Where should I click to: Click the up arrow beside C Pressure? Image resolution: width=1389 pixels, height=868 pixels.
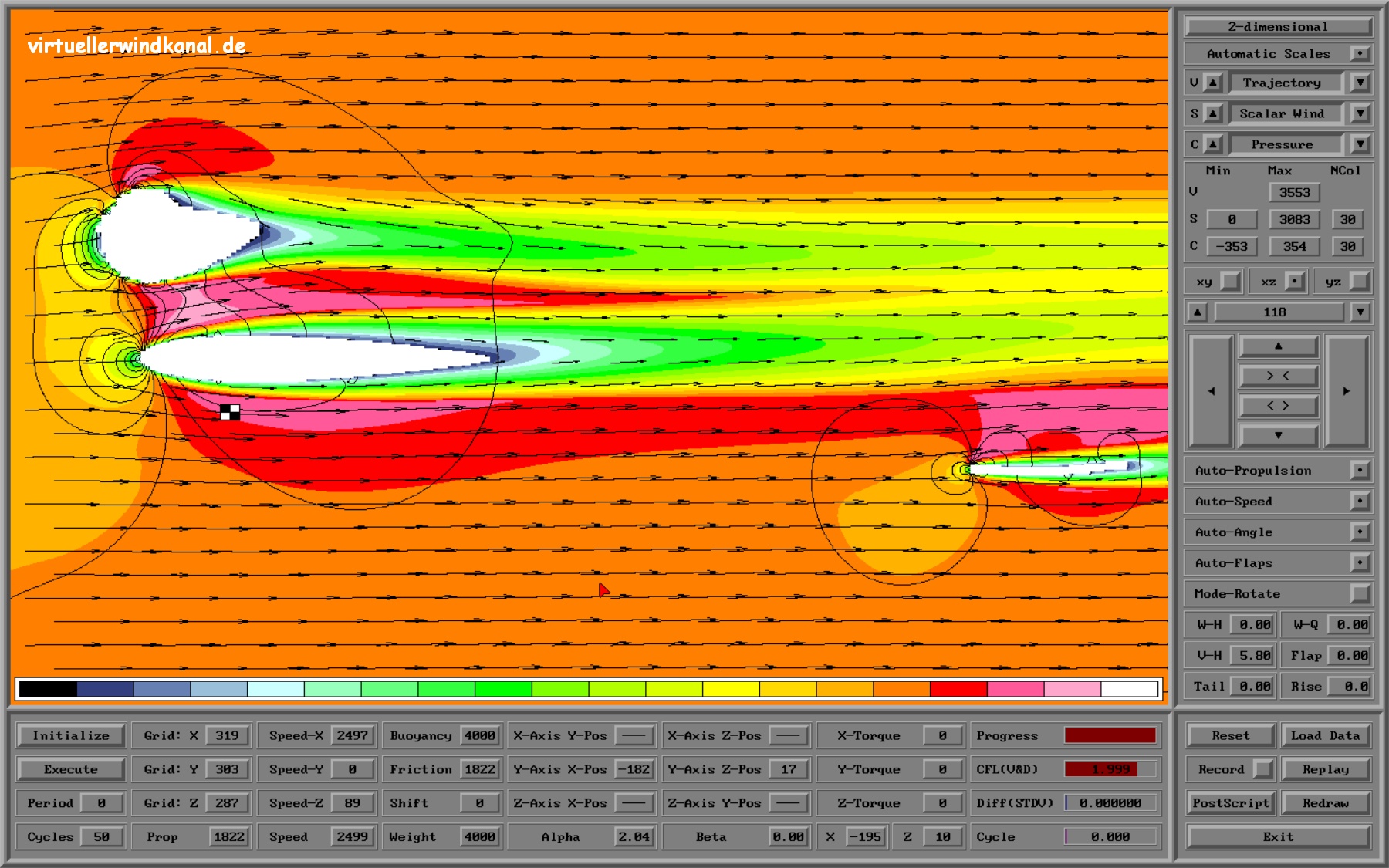point(1213,144)
